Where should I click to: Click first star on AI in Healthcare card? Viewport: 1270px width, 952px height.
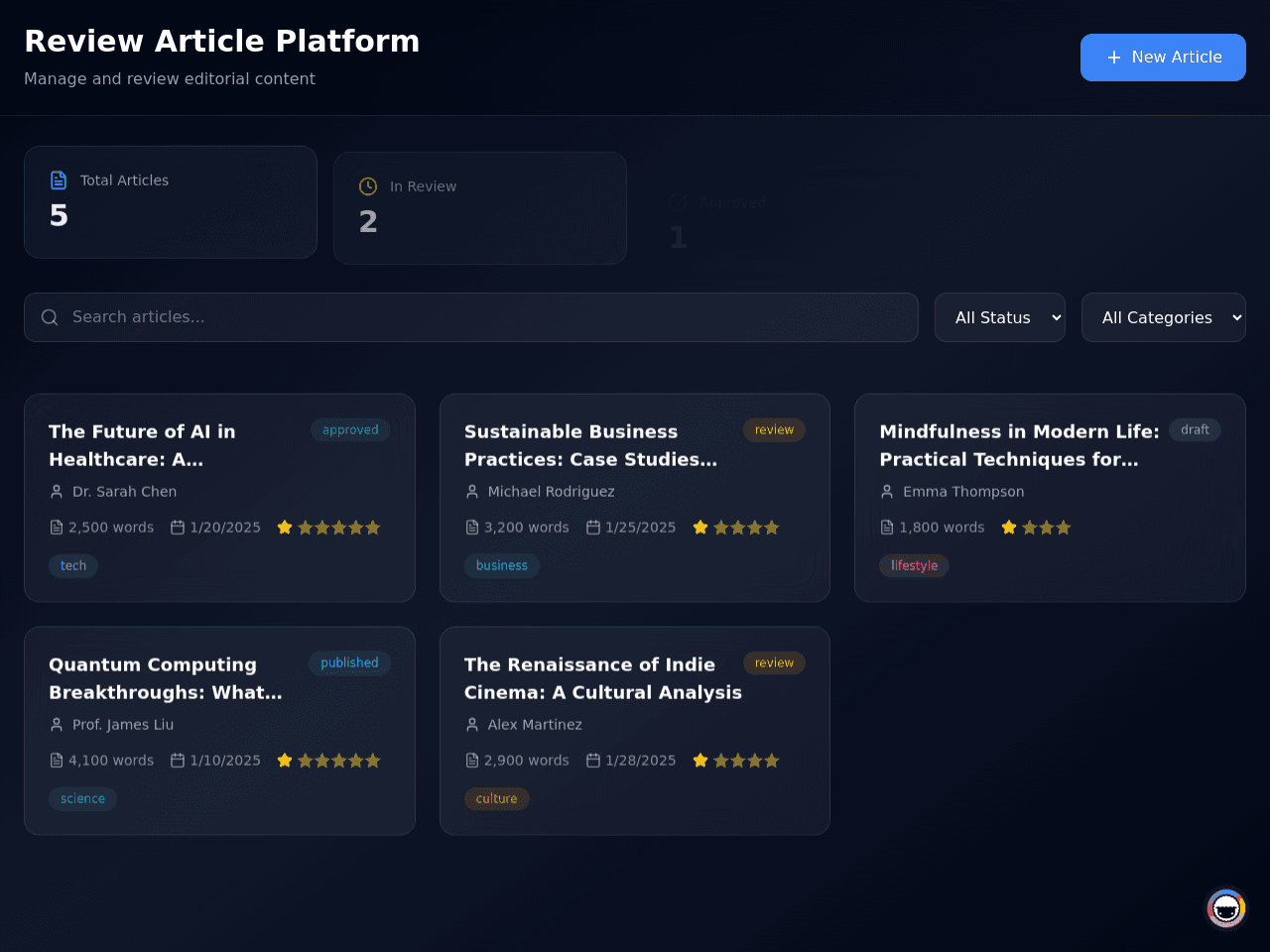click(285, 528)
